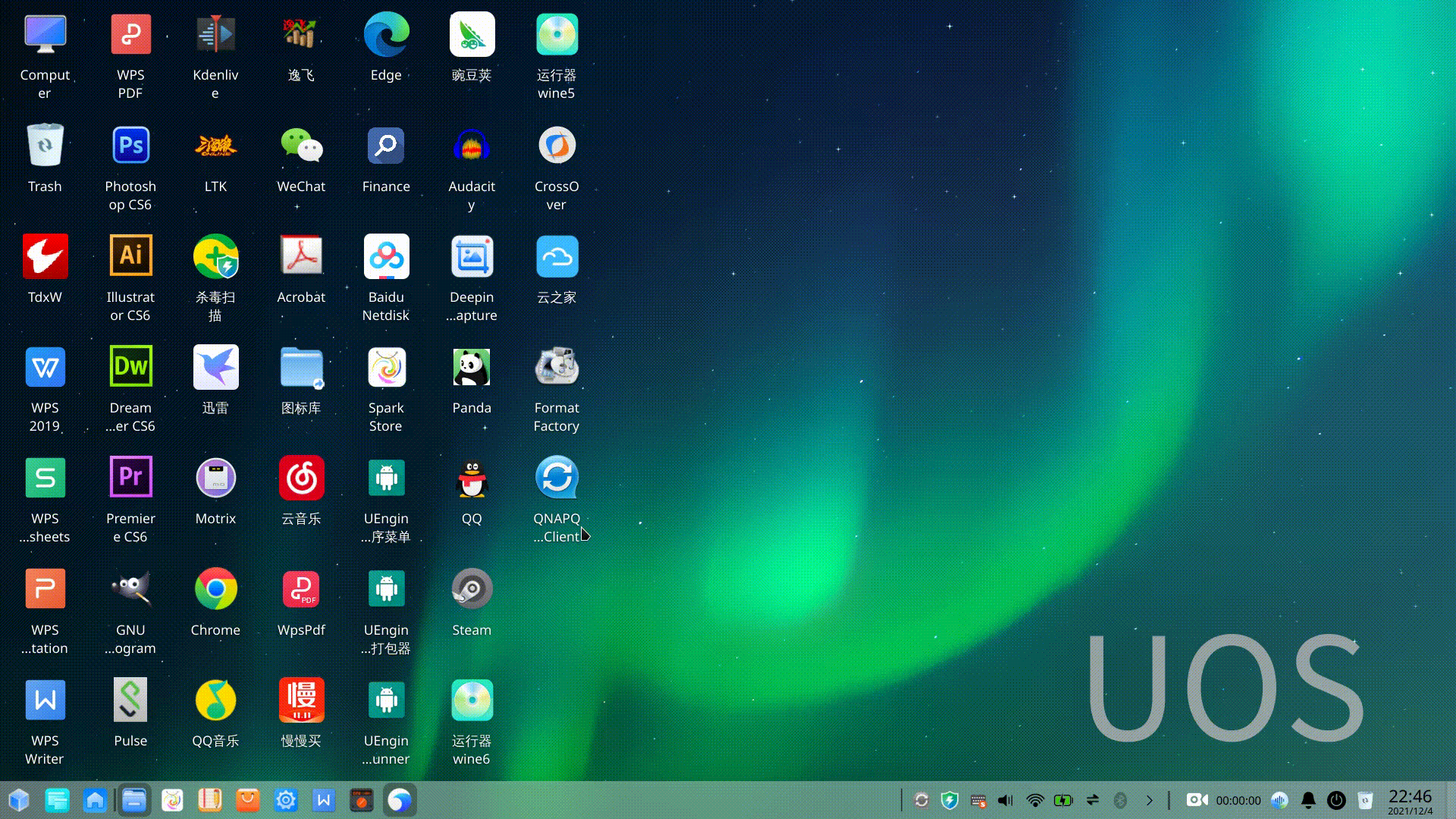Select the Dreamweaver CS6 icon
Screen dimensions: 1456x819
click(x=130, y=367)
